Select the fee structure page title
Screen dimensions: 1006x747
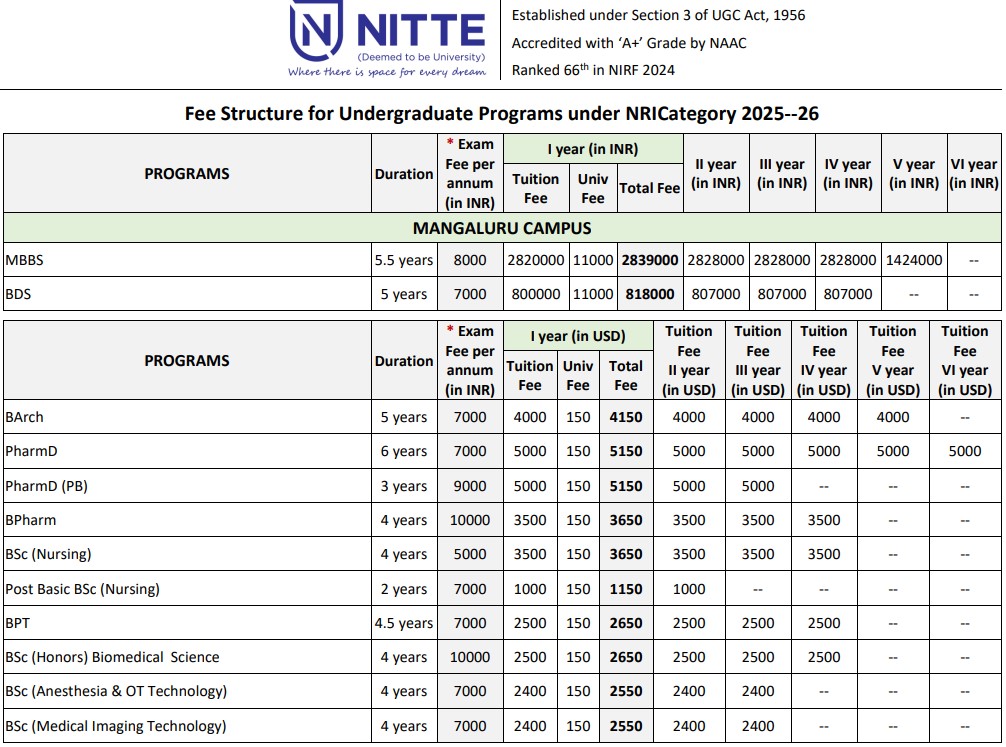tap(502, 114)
